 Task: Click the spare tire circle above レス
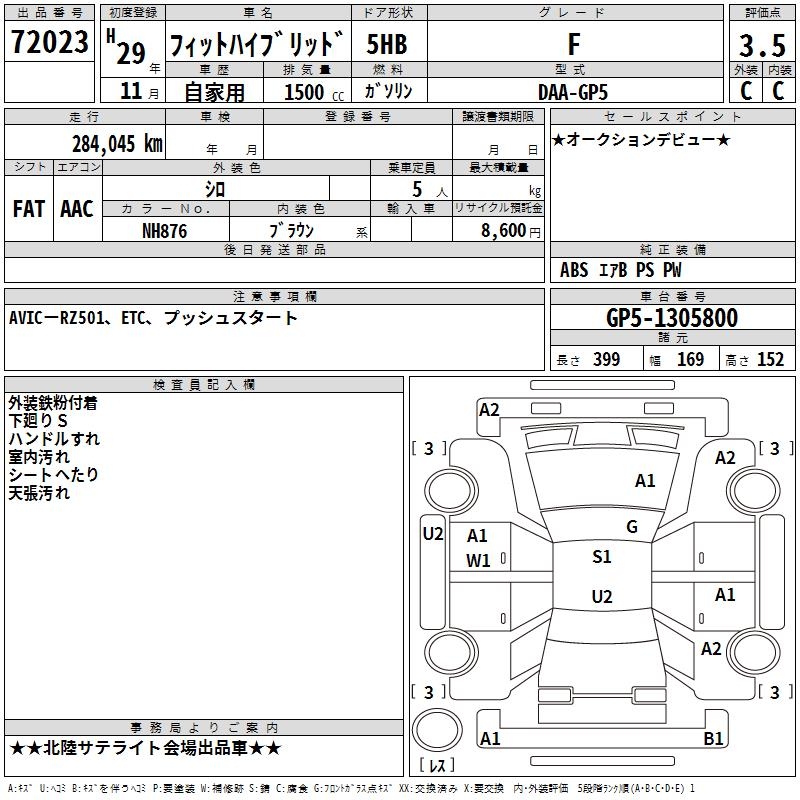click(x=437, y=730)
